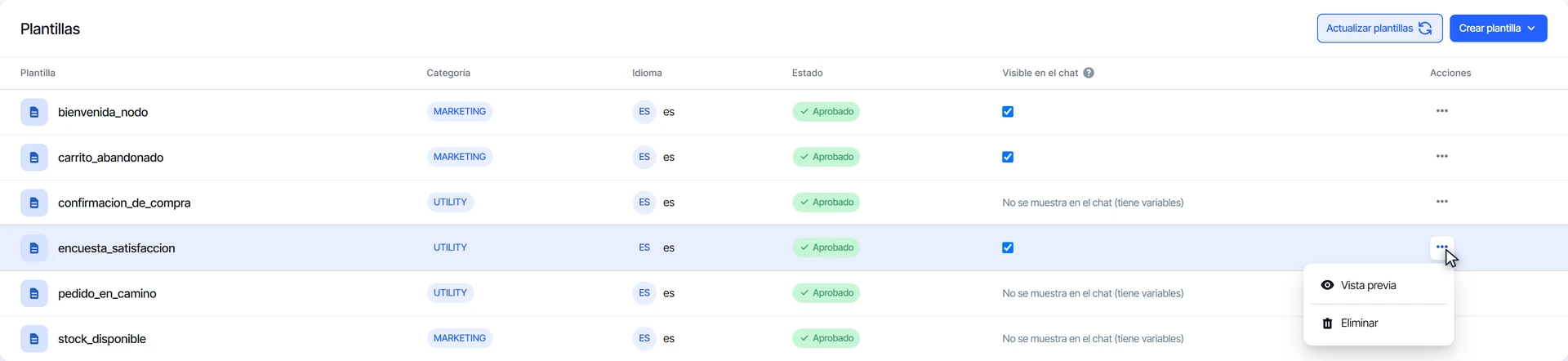Open the Crear plantilla dropdown
The image size is (1568, 361).
click(x=1498, y=28)
